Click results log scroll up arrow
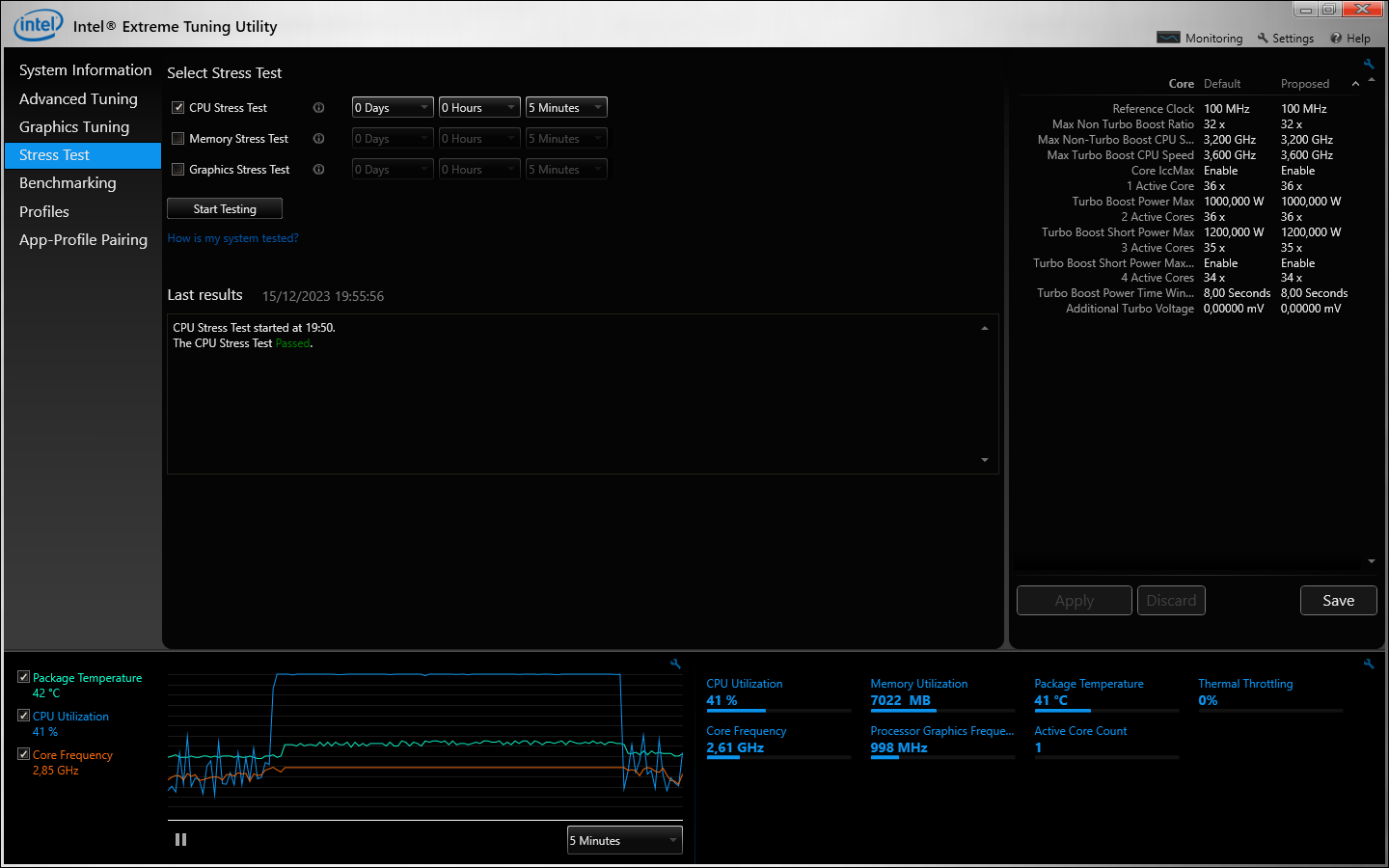This screenshot has width=1389, height=868. click(x=985, y=328)
